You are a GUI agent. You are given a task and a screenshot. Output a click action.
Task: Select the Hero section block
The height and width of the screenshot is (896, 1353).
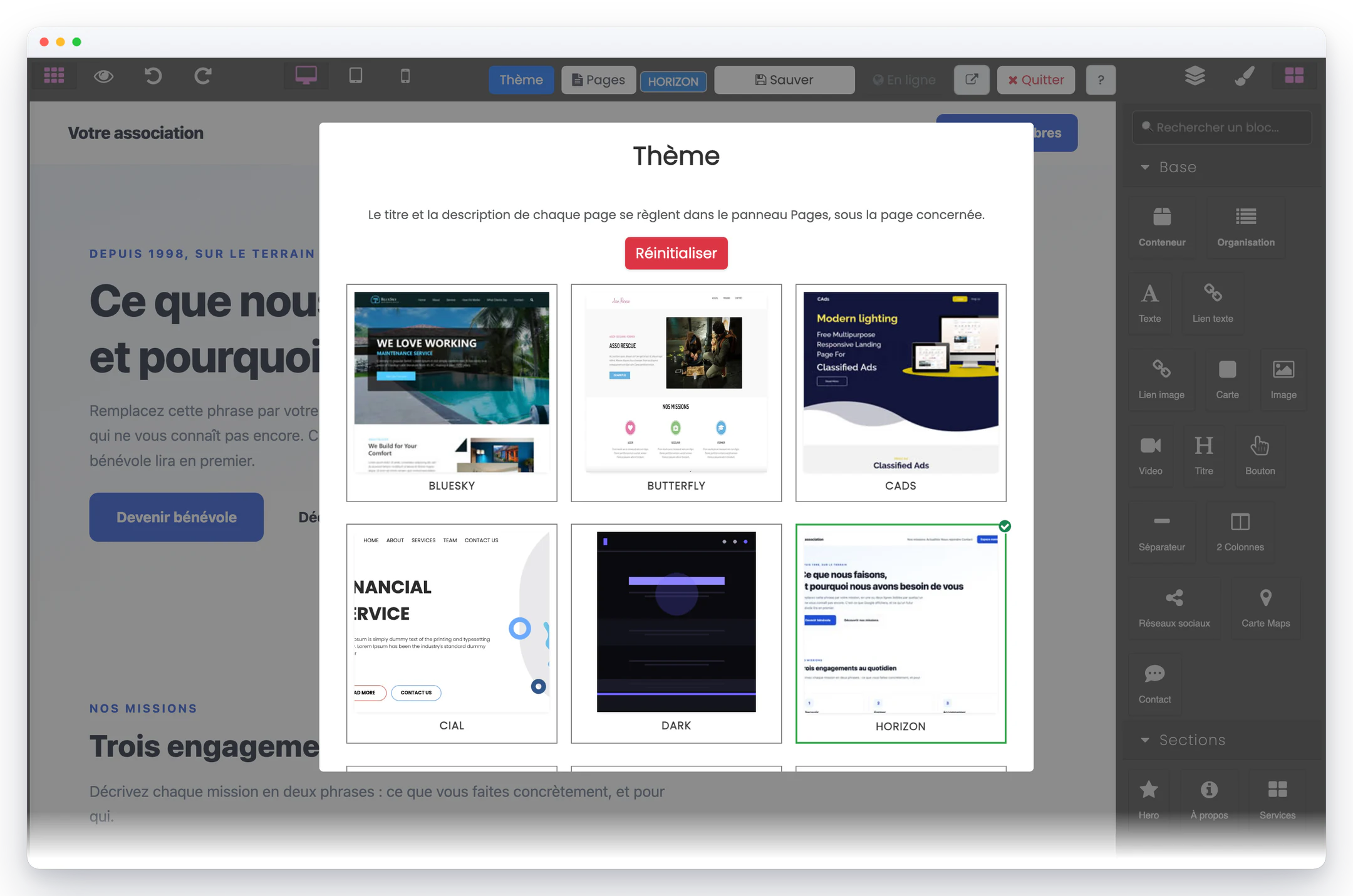coord(1149,800)
